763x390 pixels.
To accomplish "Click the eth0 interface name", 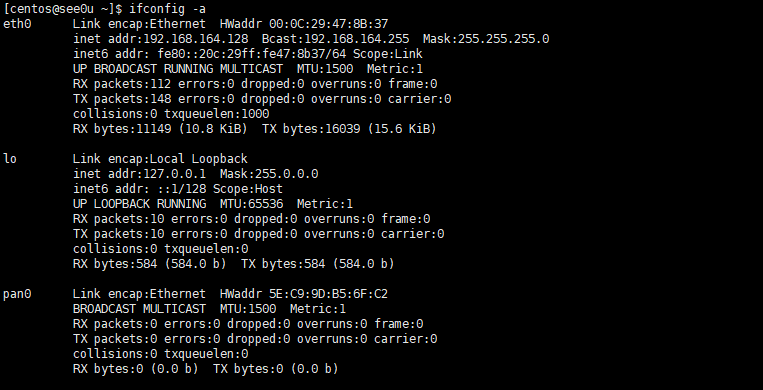I will (17, 24).
